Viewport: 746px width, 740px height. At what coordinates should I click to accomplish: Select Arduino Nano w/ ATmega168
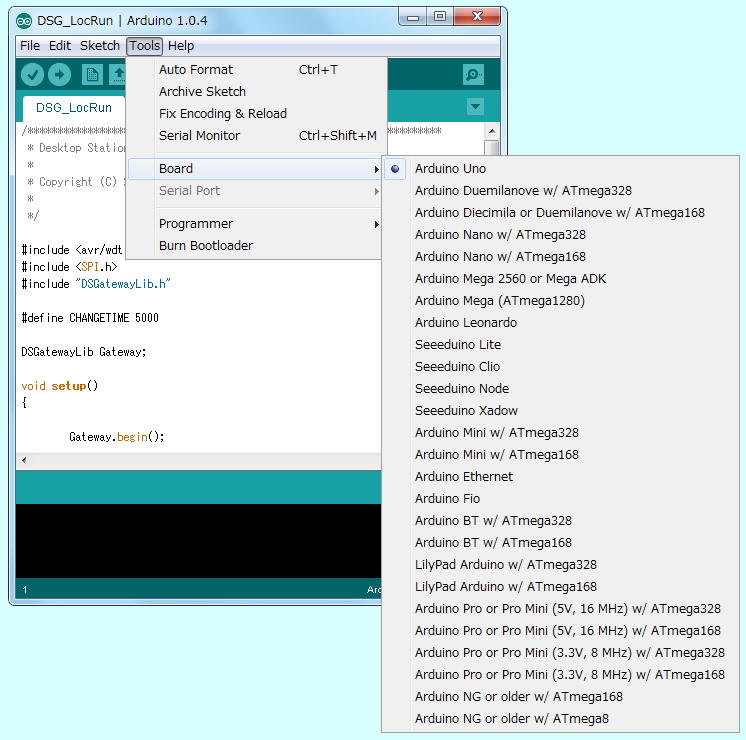tap(560, 257)
